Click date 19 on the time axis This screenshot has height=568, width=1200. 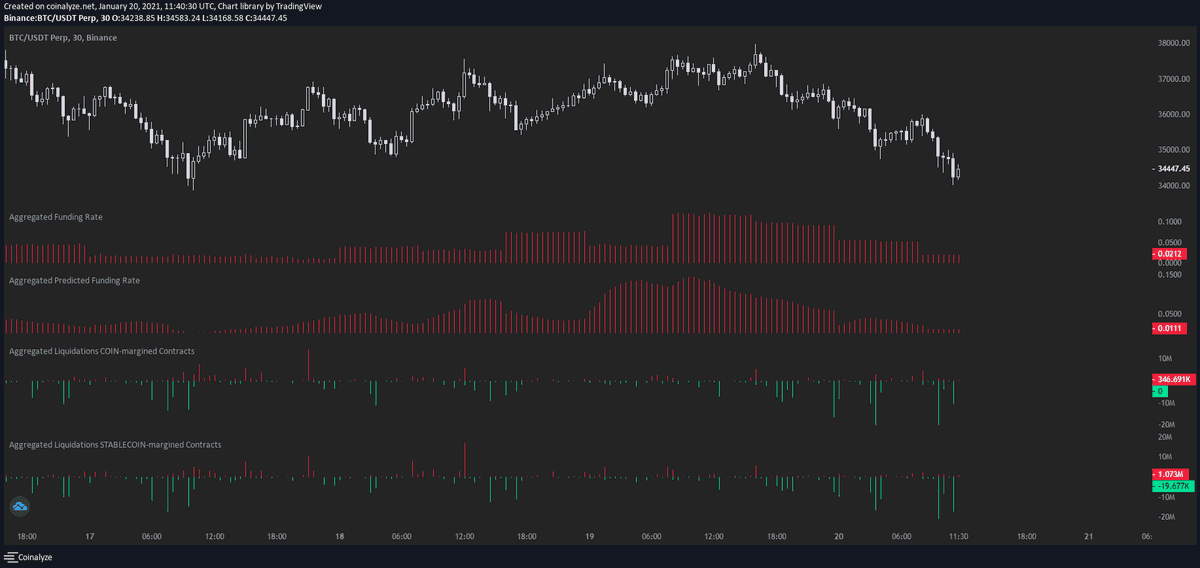tap(590, 537)
